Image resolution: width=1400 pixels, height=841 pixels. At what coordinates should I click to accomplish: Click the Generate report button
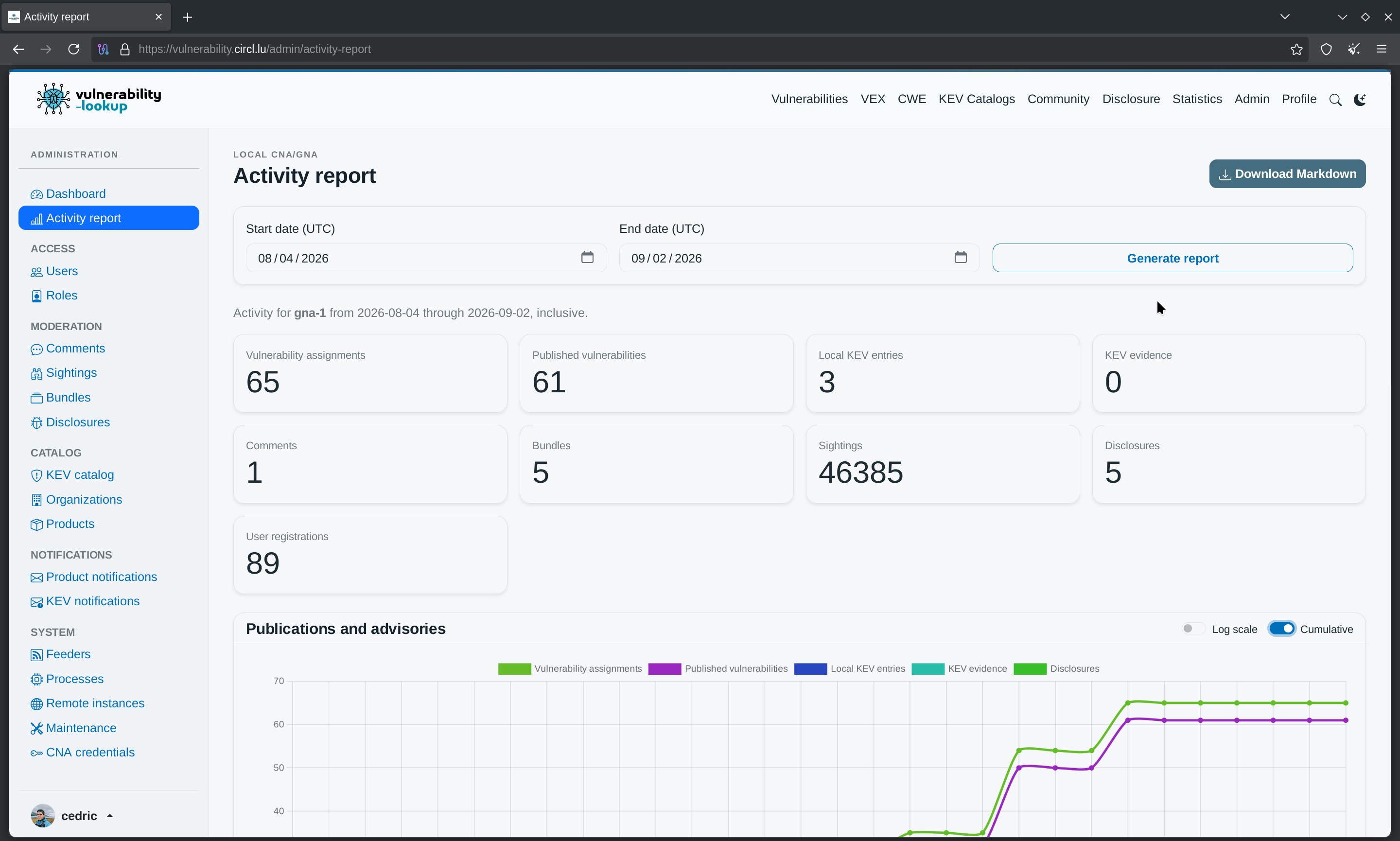click(1172, 258)
